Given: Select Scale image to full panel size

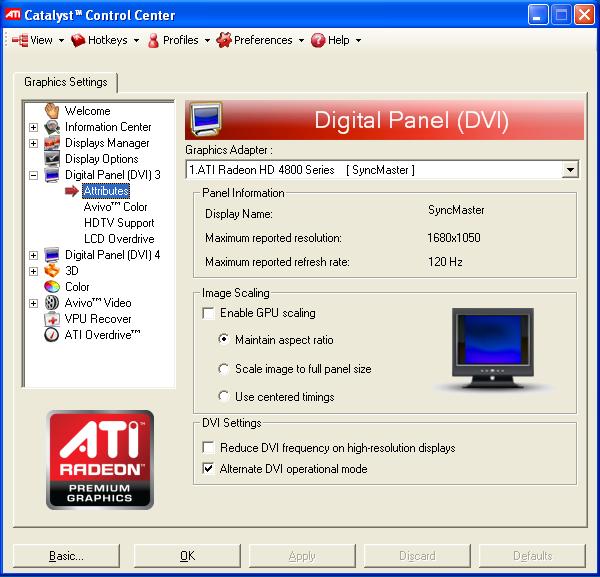Looking at the screenshot, I should click(224, 369).
